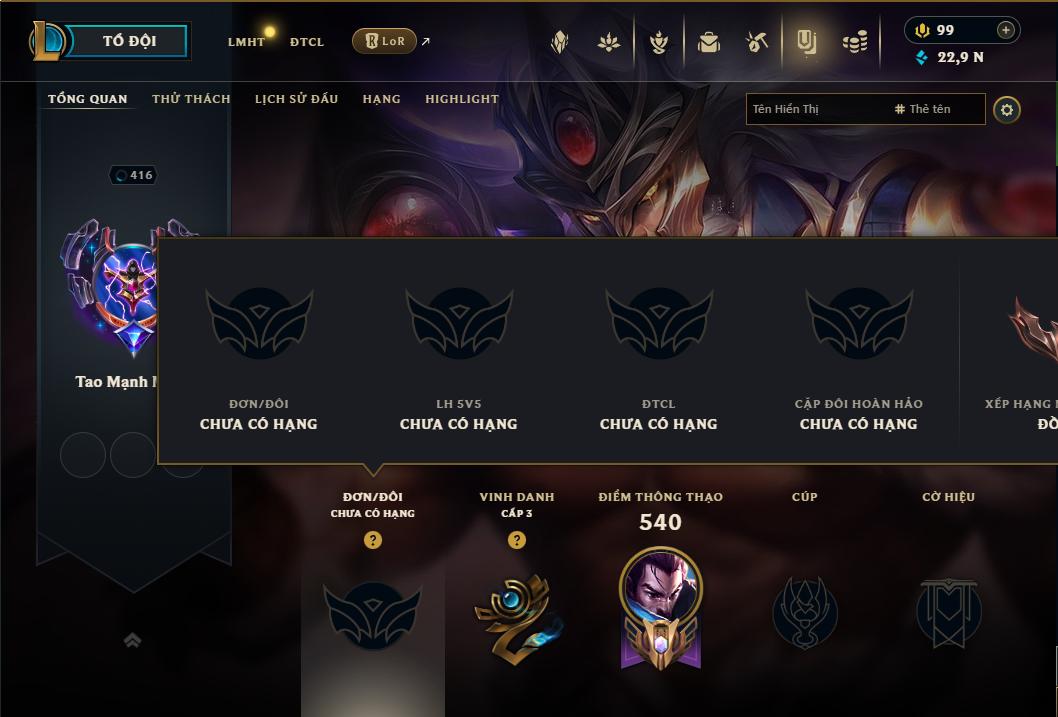Open Legends of Runeterra LoR external link
This screenshot has width=1058, height=717.
pos(385,41)
